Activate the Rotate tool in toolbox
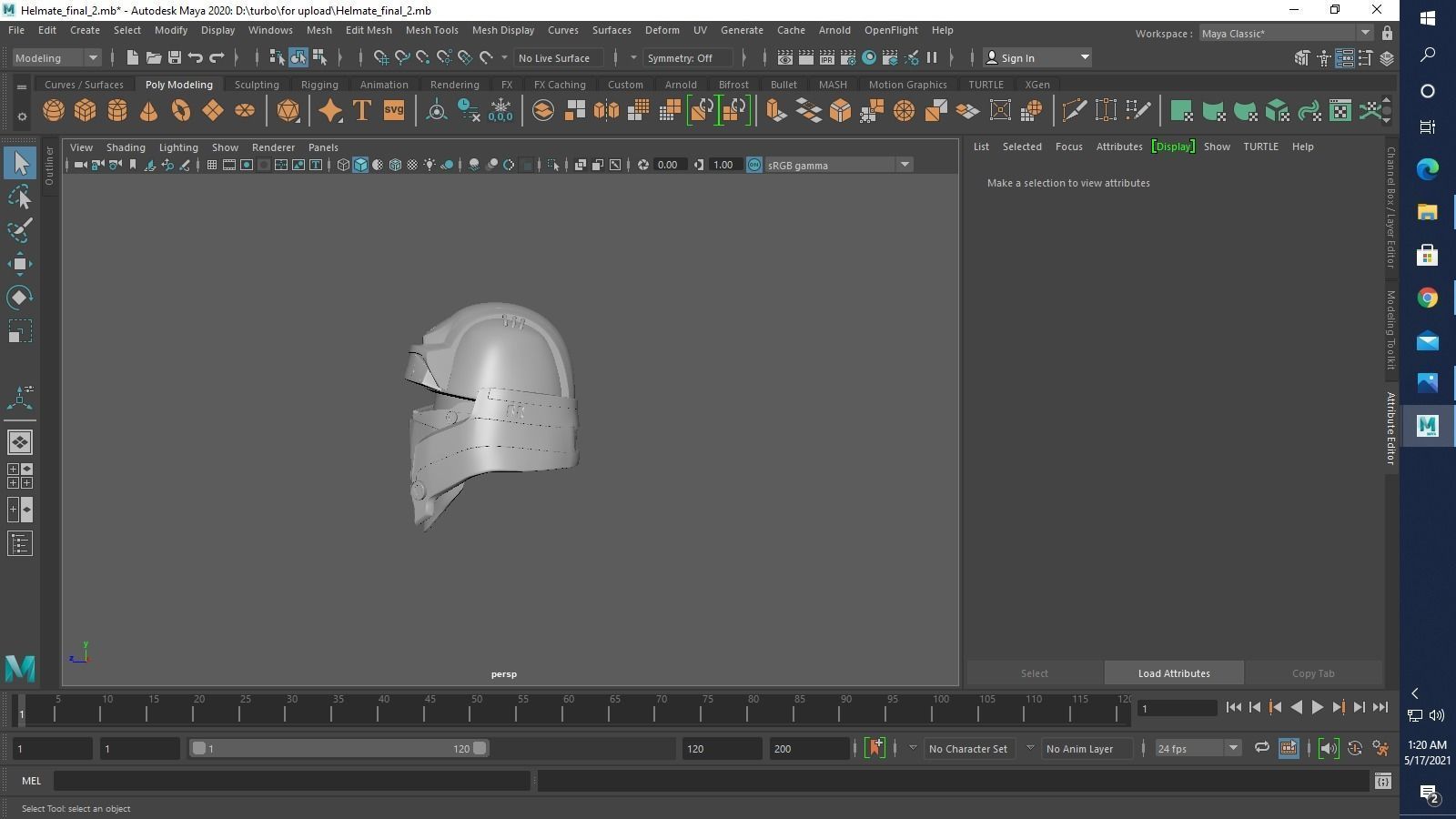This screenshot has height=819, width=1456. coord(20,298)
